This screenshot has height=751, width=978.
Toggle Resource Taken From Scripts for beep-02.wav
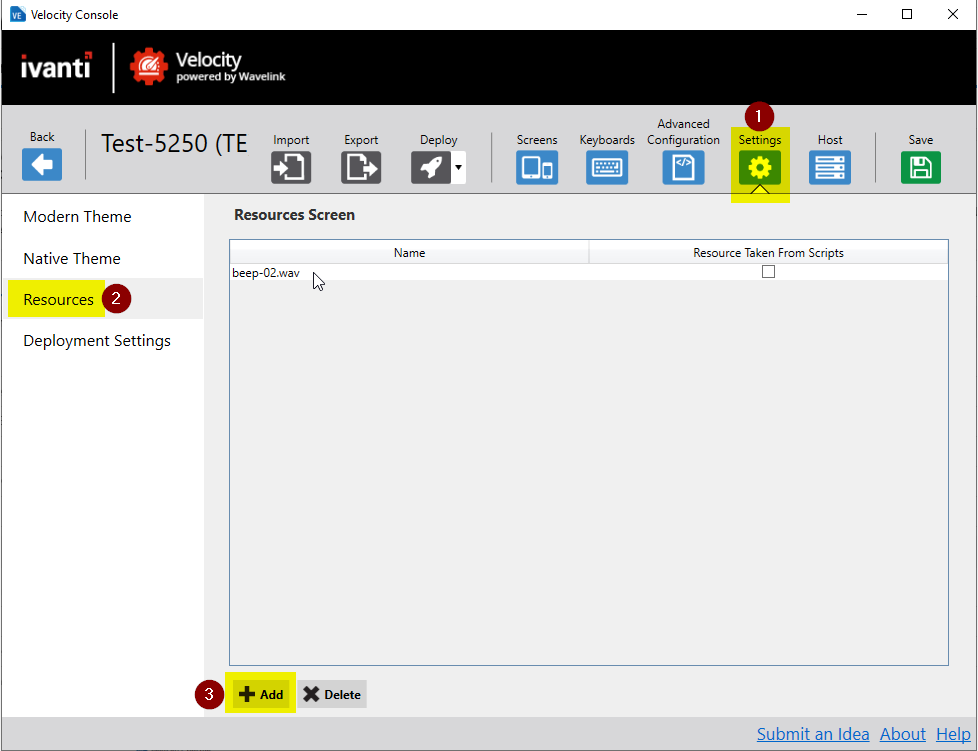(768, 272)
